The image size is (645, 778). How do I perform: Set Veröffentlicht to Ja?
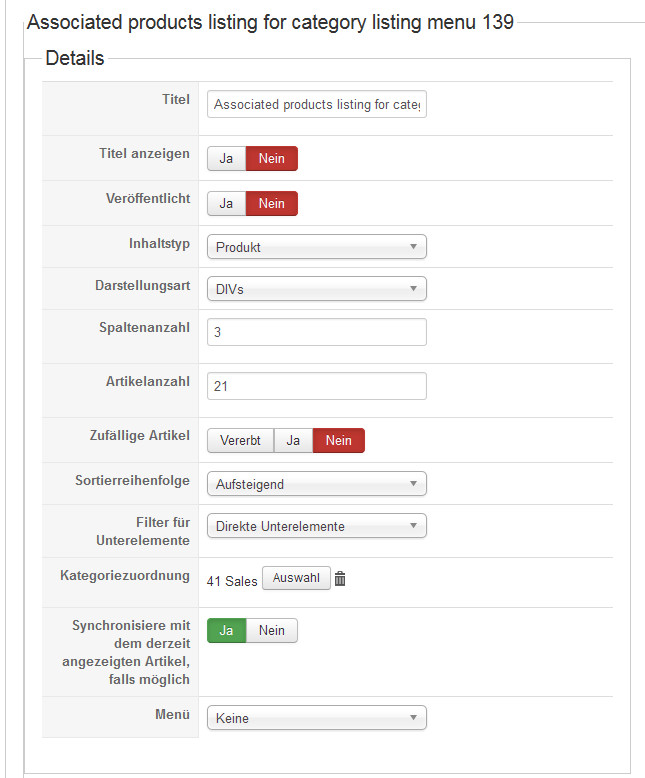tap(226, 203)
